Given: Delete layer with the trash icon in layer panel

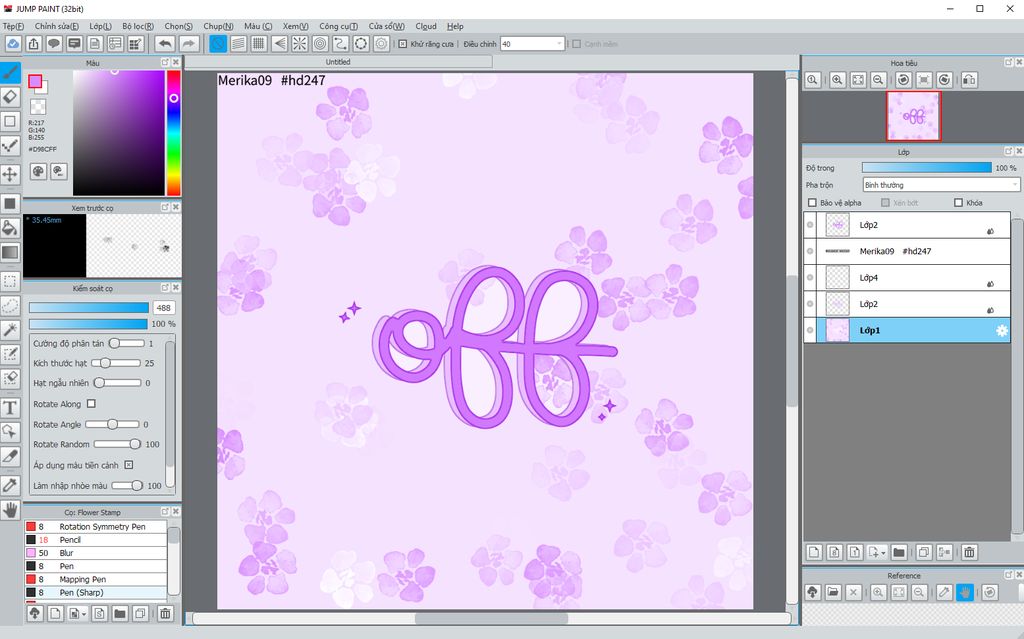Looking at the screenshot, I should click(970, 552).
